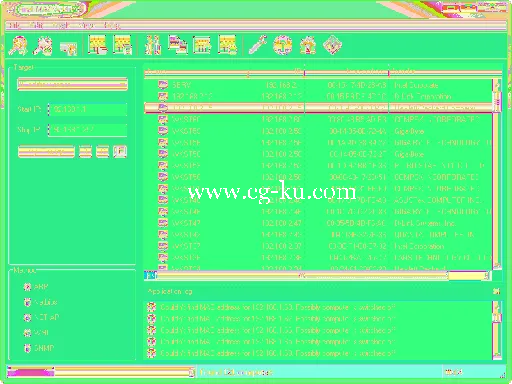Image resolution: width=512 pixels, height=384 pixels.
Task: Click the magnifier Find MAC addresses toolbar icon
Action: point(18,46)
